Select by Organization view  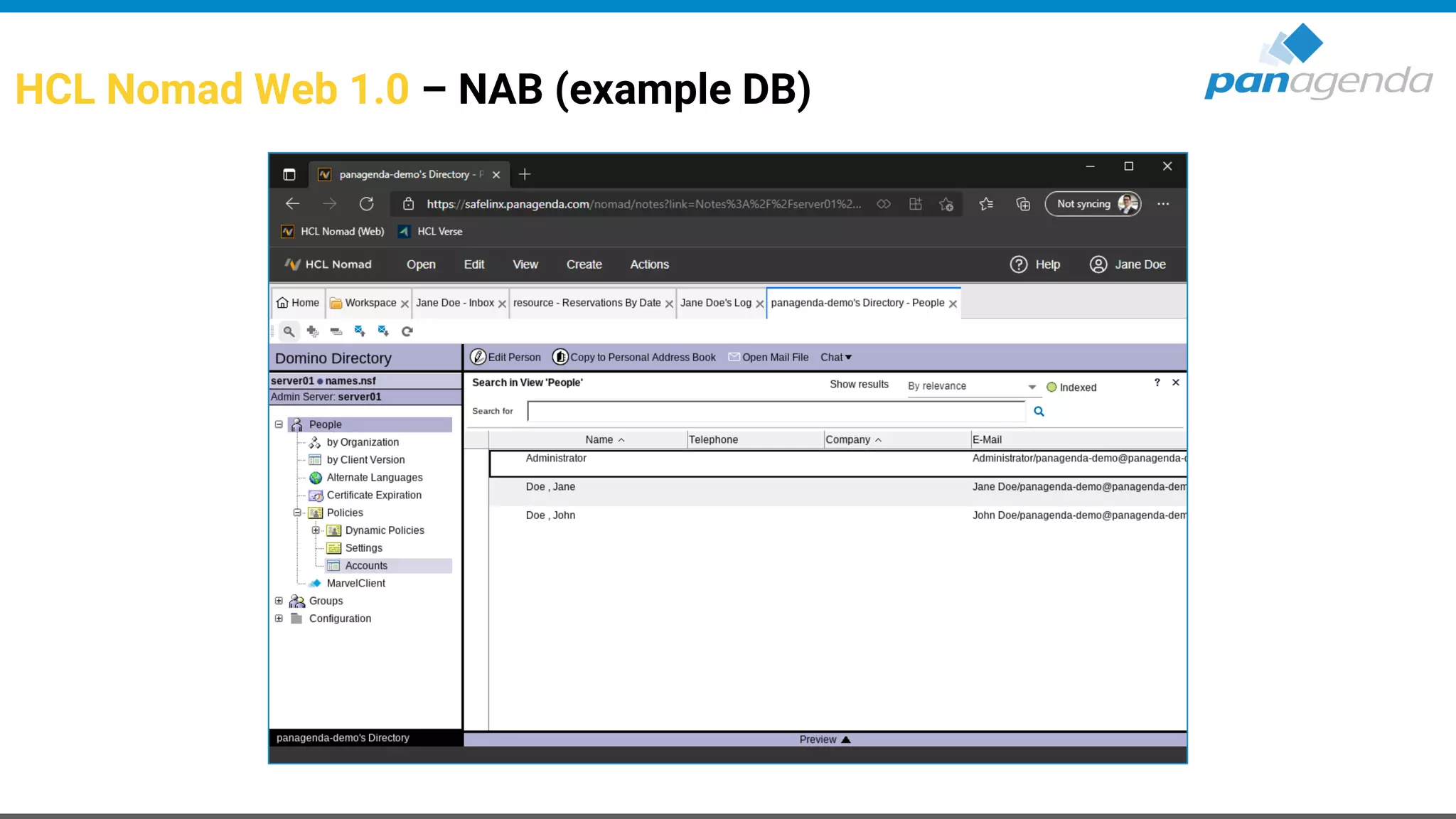click(x=363, y=442)
